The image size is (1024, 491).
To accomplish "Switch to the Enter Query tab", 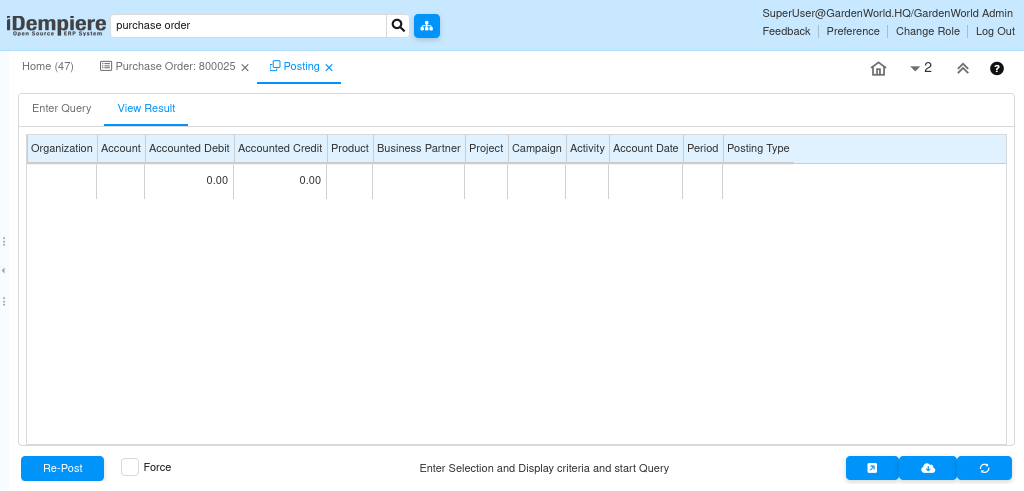I will click(62, 108).
